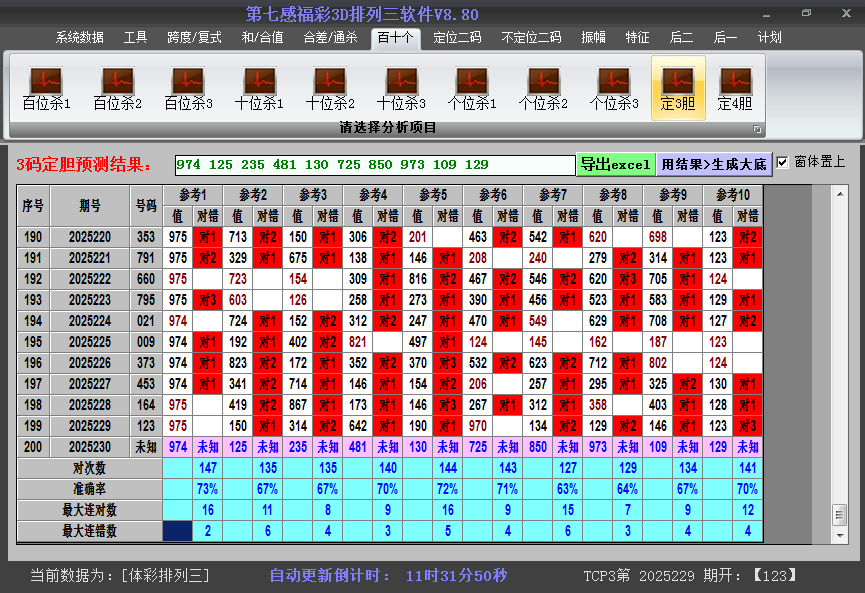Click the 导出excel button

pos(615,164)
